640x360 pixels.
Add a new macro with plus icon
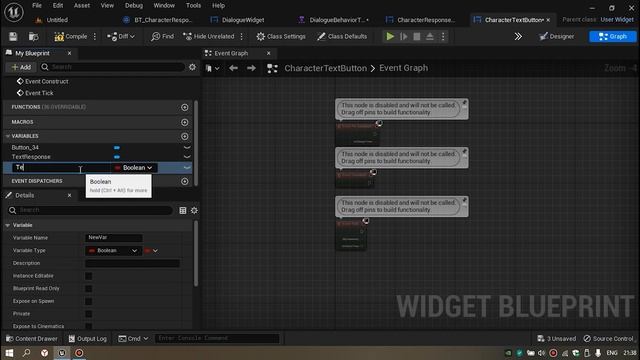pos(185,122)
